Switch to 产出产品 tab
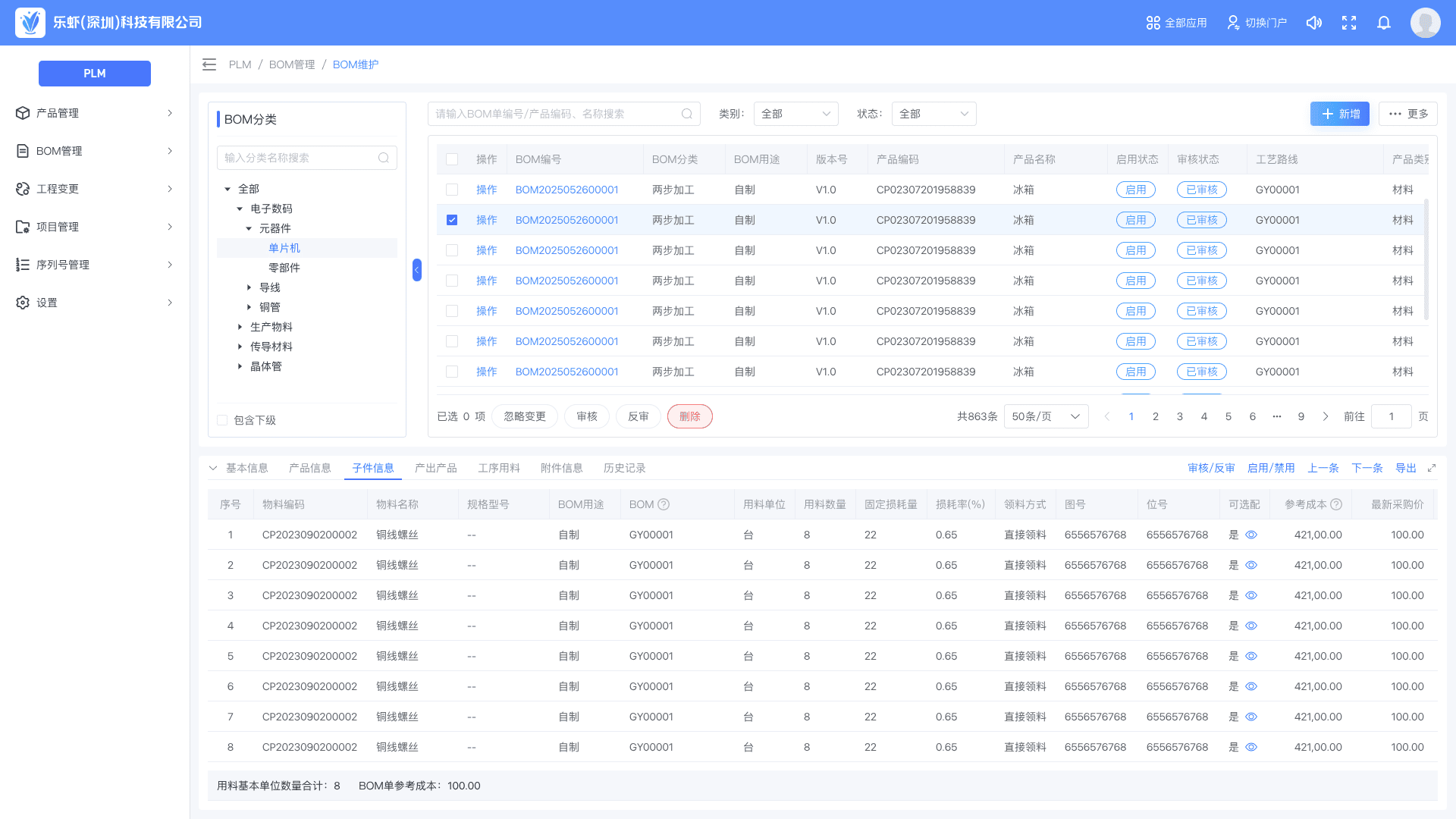Image resolution: width=1456 pixels, height=819 pixels. pyautogui.click(x=435, y=468)
